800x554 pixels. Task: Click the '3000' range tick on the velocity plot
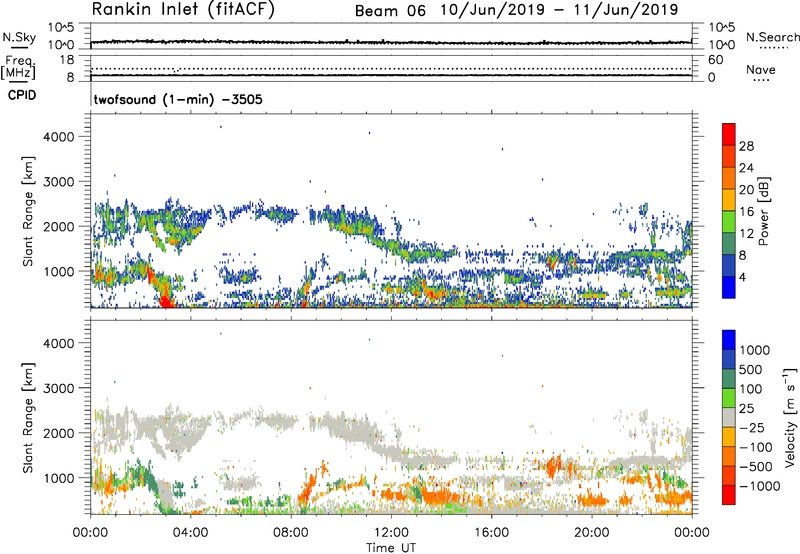59,388
